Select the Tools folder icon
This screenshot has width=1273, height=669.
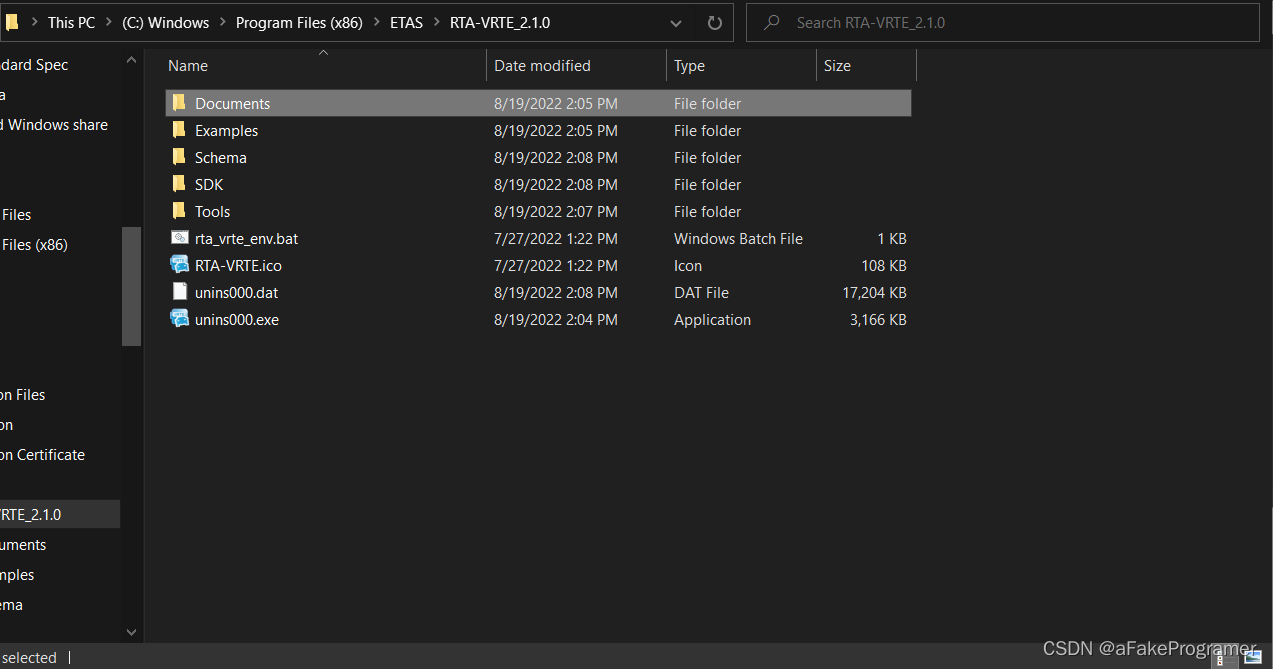pyautogui.click(x=179, y=211)
